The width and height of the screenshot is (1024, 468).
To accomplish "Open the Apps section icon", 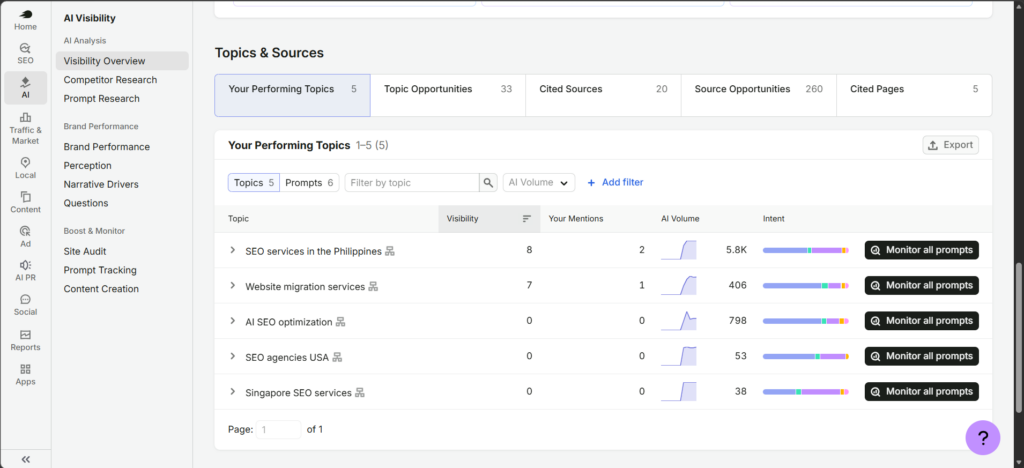I will [x=25, y=374].
